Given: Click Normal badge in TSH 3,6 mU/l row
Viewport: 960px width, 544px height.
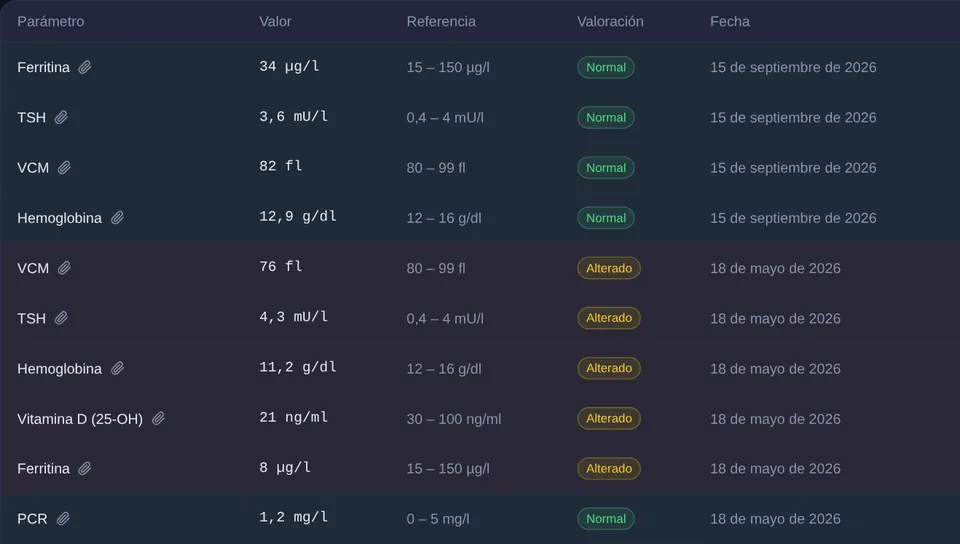Looking at the screenshot, I should (x=606, y=117).
